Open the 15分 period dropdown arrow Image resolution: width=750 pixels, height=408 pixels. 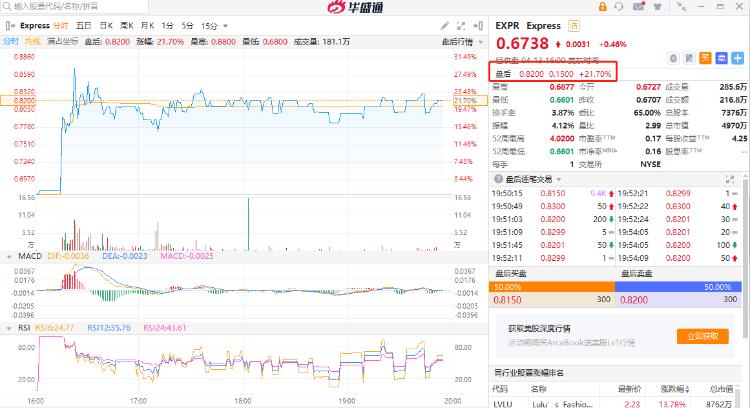[225, 26]
